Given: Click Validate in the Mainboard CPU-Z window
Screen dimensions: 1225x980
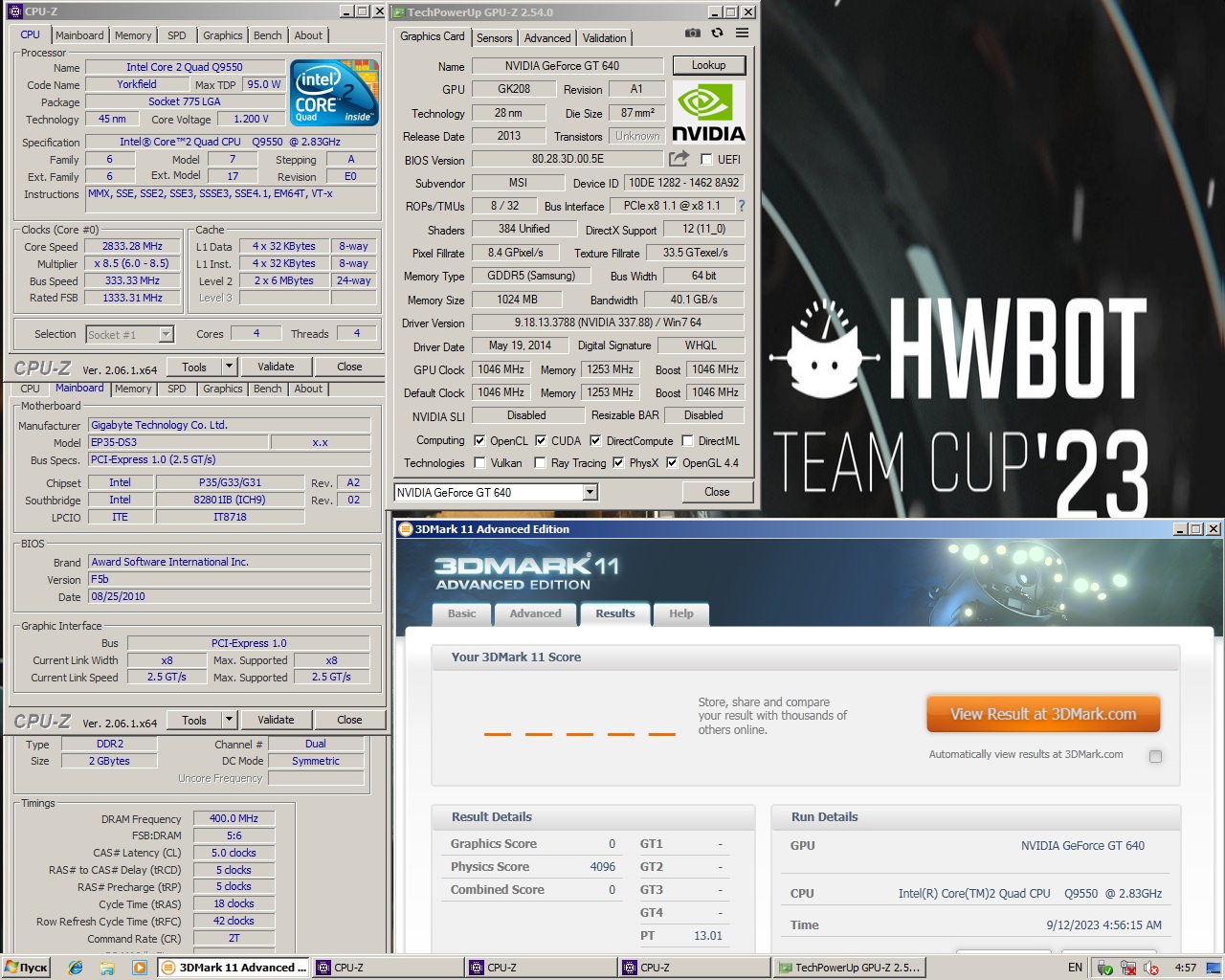Looking at the screenshot, I should (x=276, y=720).
